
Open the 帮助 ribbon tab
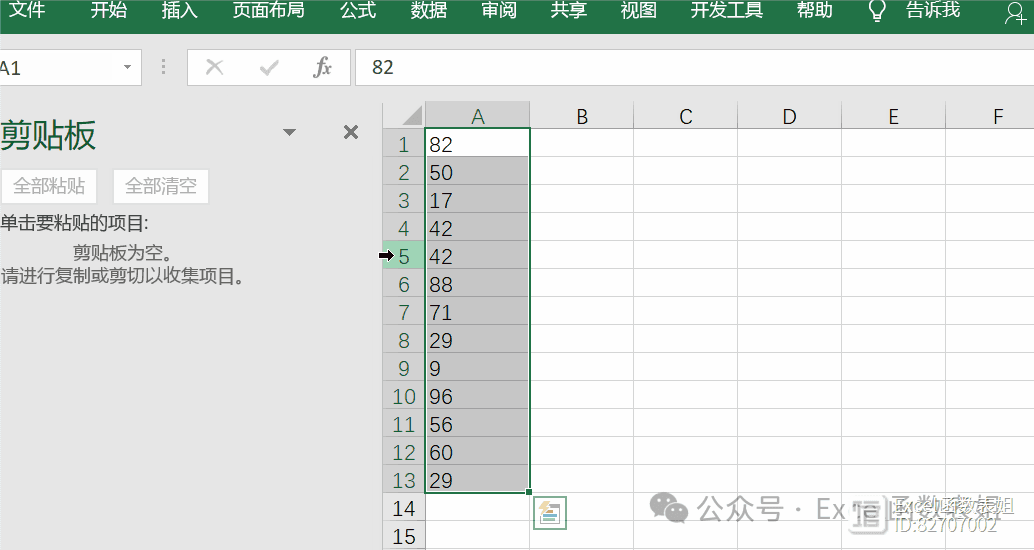pos(814,10)
